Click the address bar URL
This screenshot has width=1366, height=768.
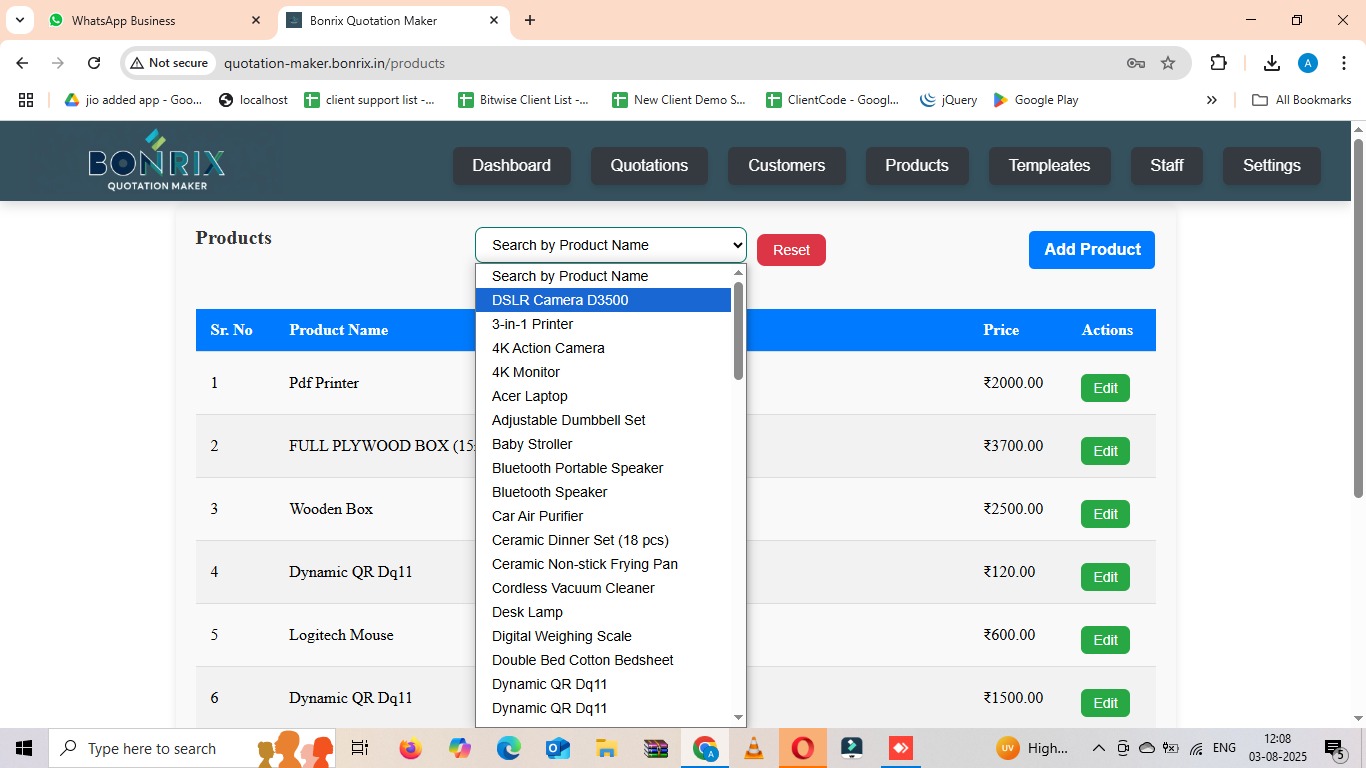tap(334, 63)
